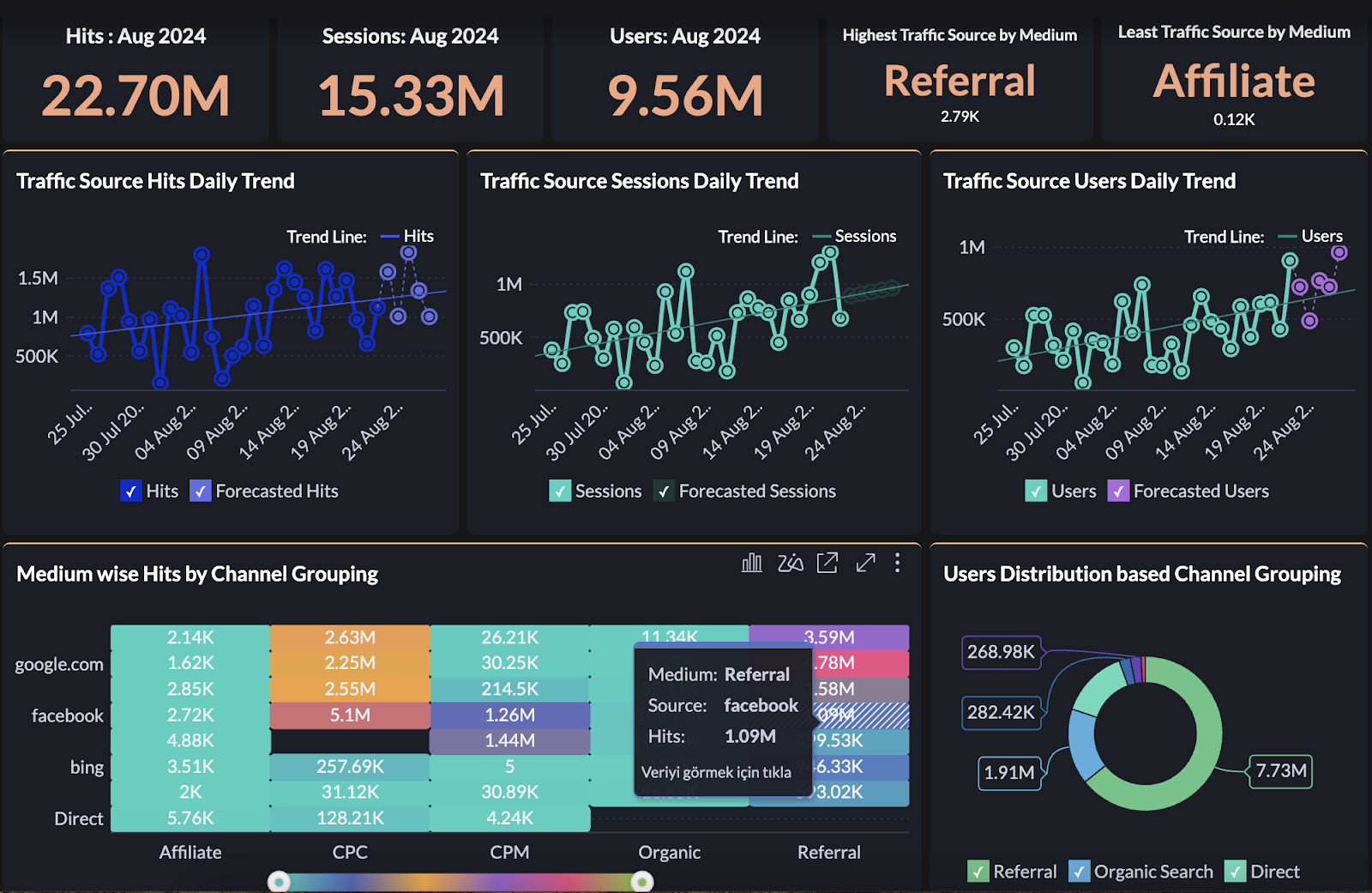Click the 7.73M donut chart label
Screen dimensions: 1372x893
click(x=1280, y=771)
